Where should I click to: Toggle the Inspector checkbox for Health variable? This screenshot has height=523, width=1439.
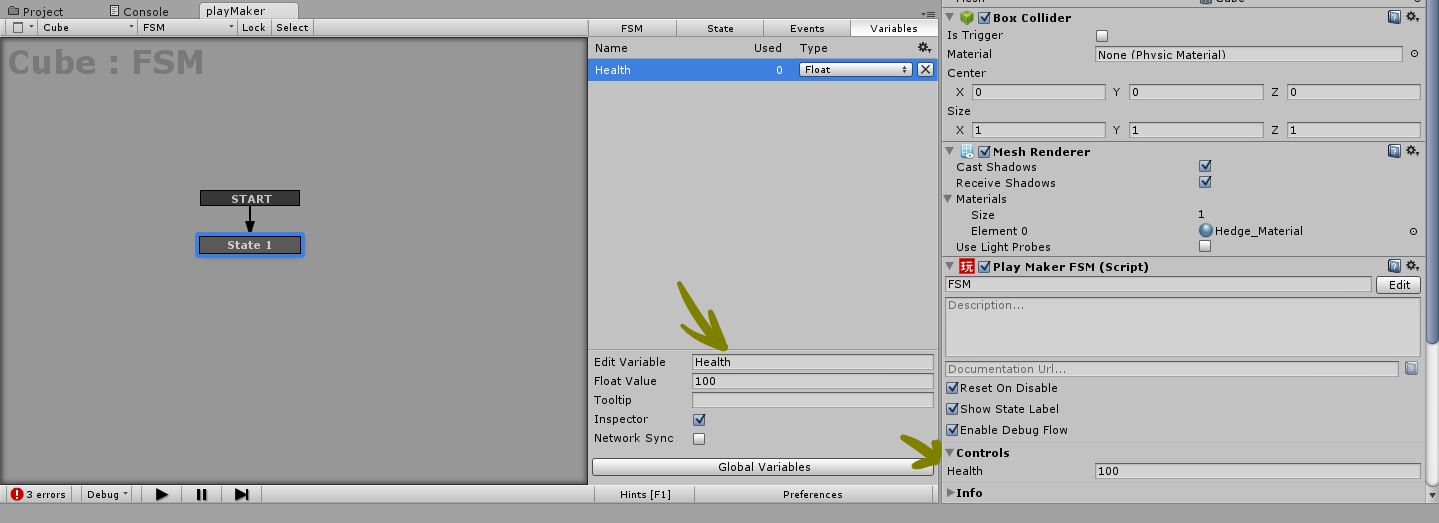[x=699, y=419]
